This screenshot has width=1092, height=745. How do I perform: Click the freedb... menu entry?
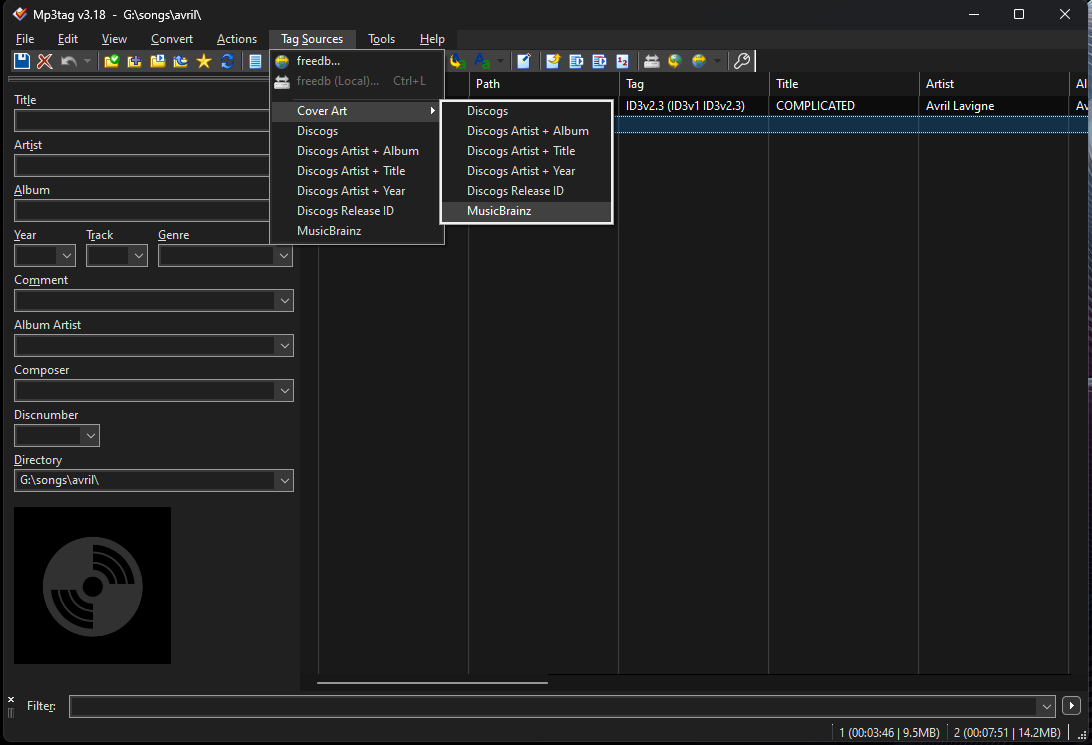click(318, 61)
